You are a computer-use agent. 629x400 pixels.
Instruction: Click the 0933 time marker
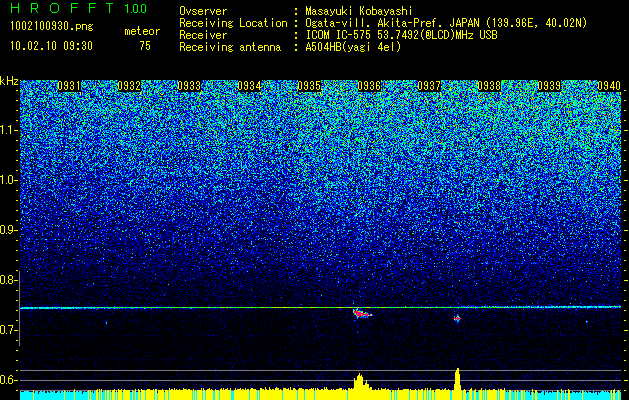[x=189, y=86]
